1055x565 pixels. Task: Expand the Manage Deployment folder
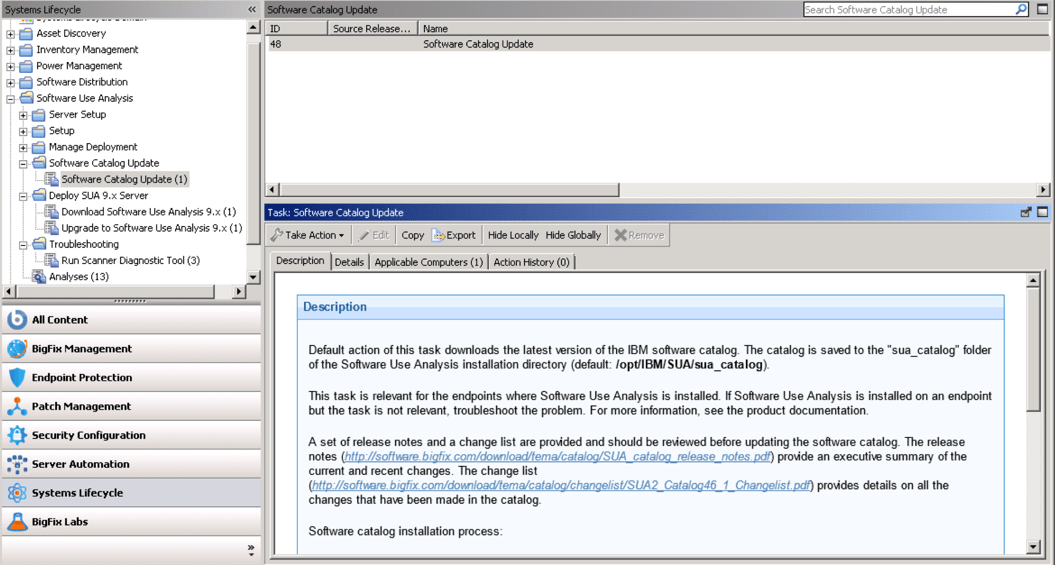tap(24, 147)
